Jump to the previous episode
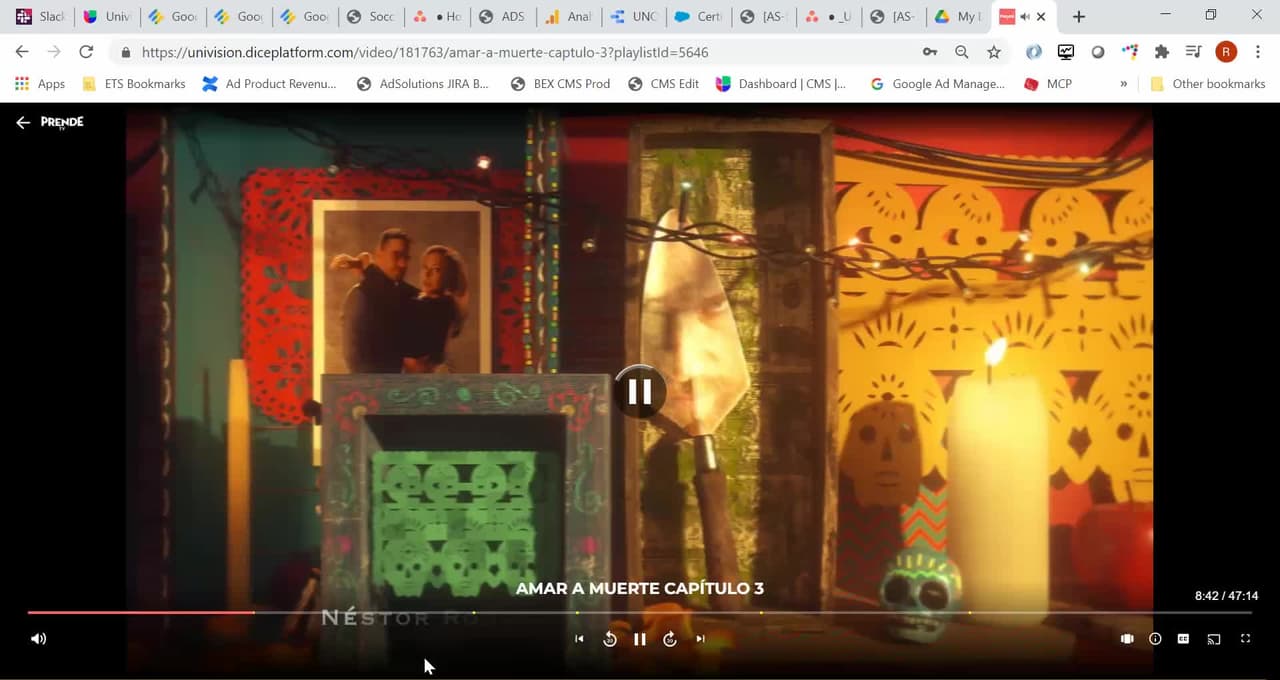Image resolution: width=1280 pixels, height=680 pixels. [x=579, y=639]
